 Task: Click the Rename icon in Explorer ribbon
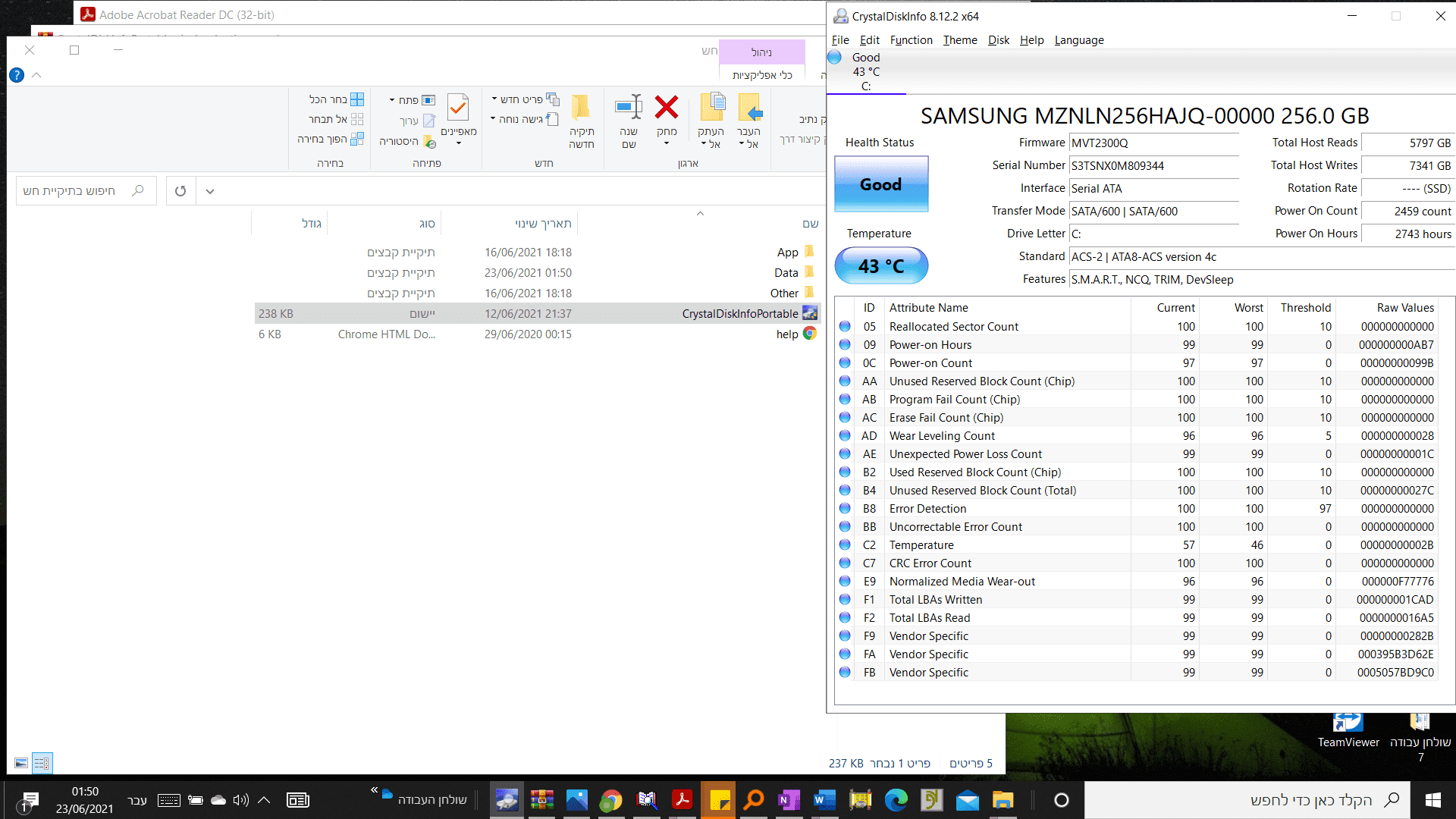[x=628, y=108]
